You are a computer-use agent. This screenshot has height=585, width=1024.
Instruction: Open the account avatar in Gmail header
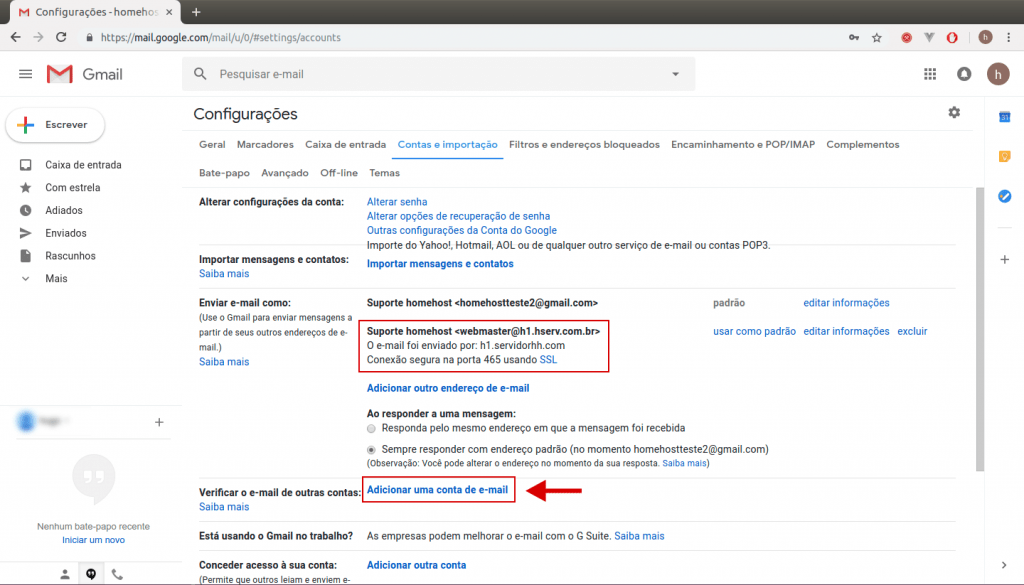tap(998, 74)
